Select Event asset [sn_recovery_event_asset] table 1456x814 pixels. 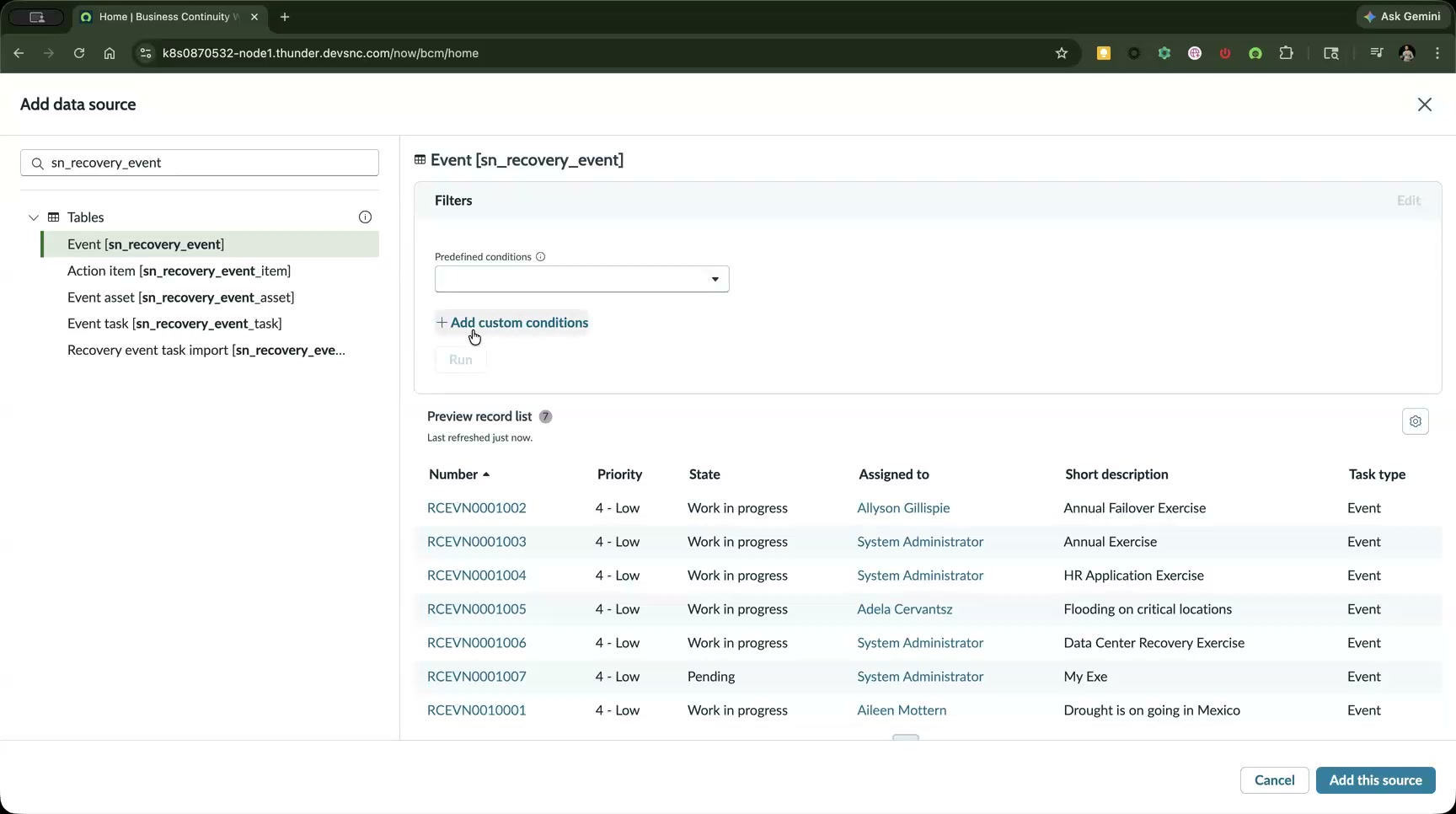coord(180,297)
